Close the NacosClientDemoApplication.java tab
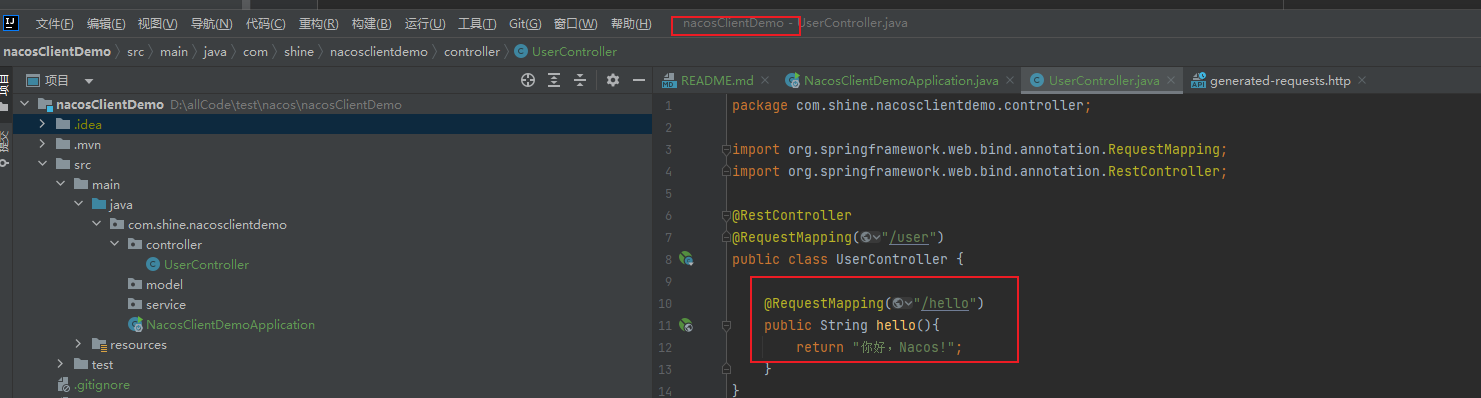 click(1010, 80)
